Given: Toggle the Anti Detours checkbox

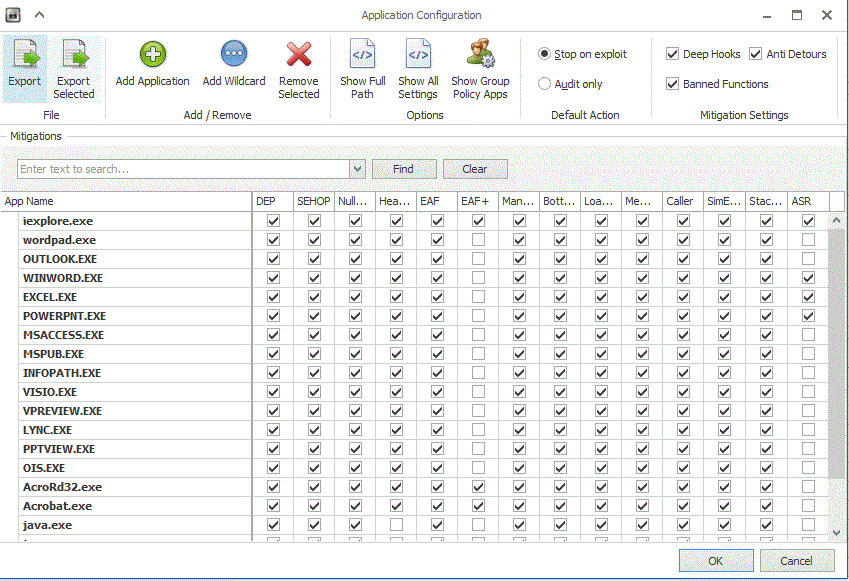Looking at the screenshot, I should [755, 54].
